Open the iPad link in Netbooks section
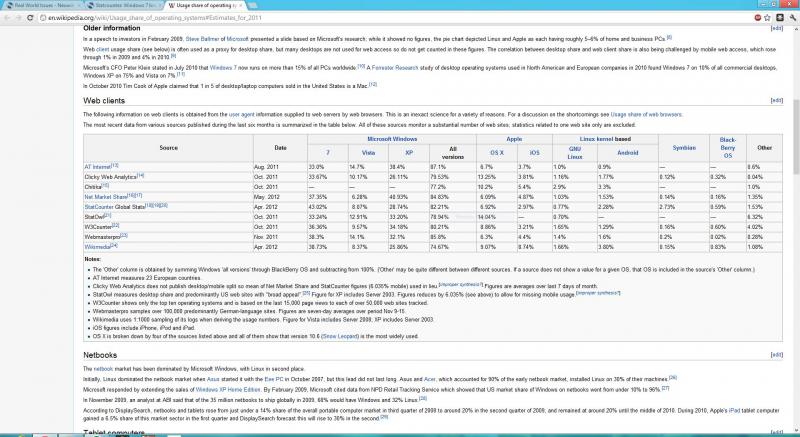 [734, 410]
